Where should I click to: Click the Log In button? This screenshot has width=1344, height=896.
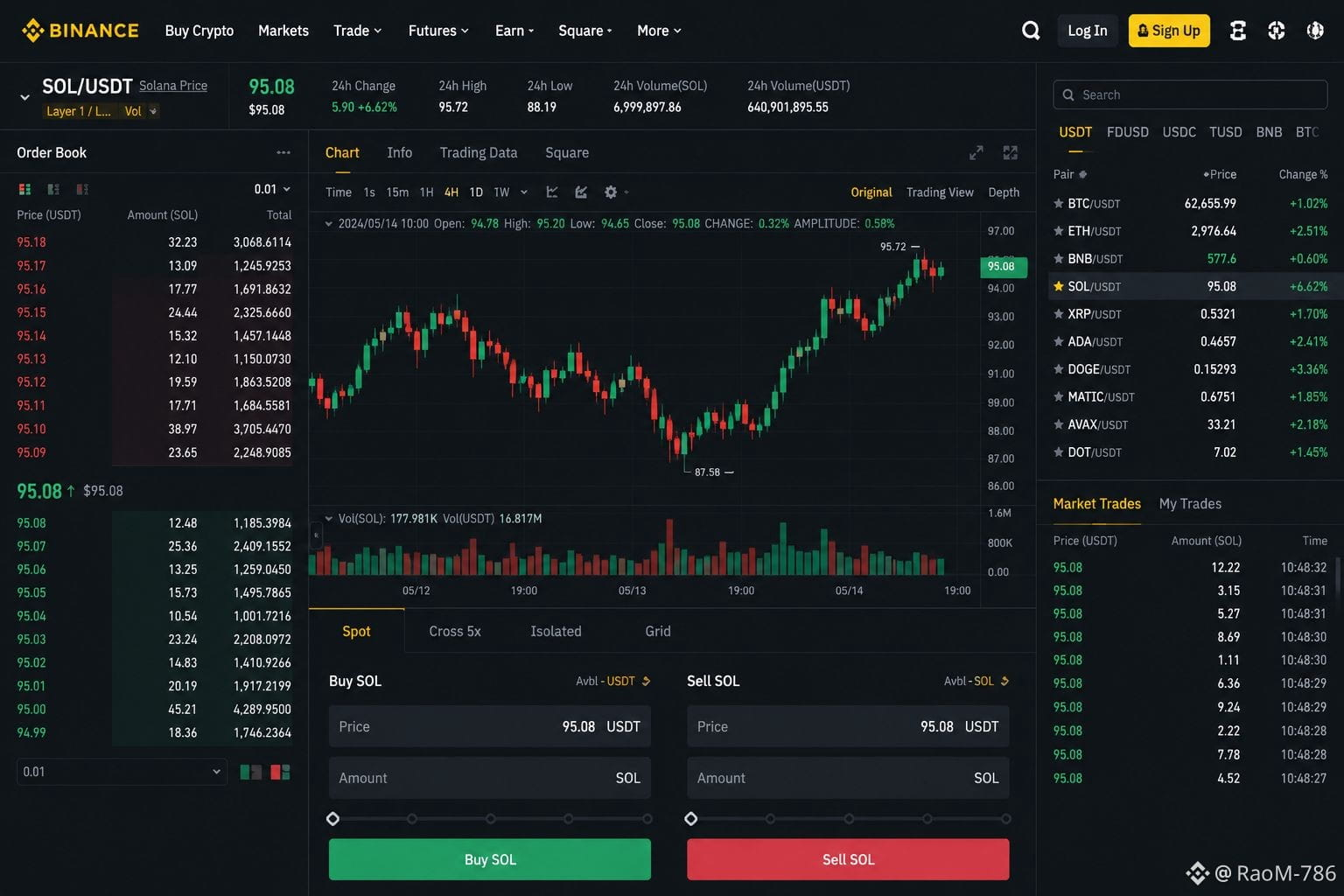[1088, 31]
